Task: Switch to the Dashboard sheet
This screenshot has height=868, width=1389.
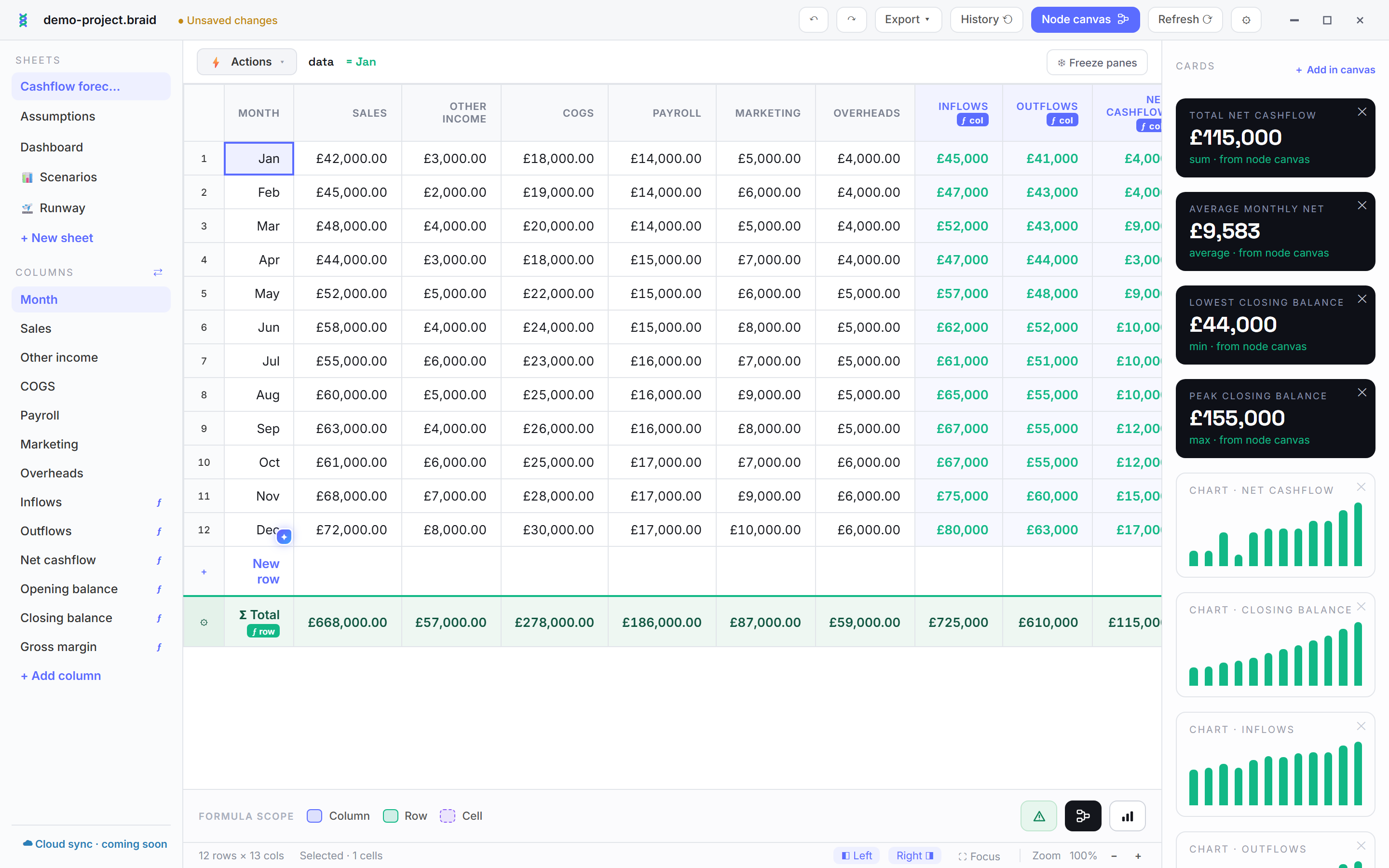Action: click(x=91, y=147)
